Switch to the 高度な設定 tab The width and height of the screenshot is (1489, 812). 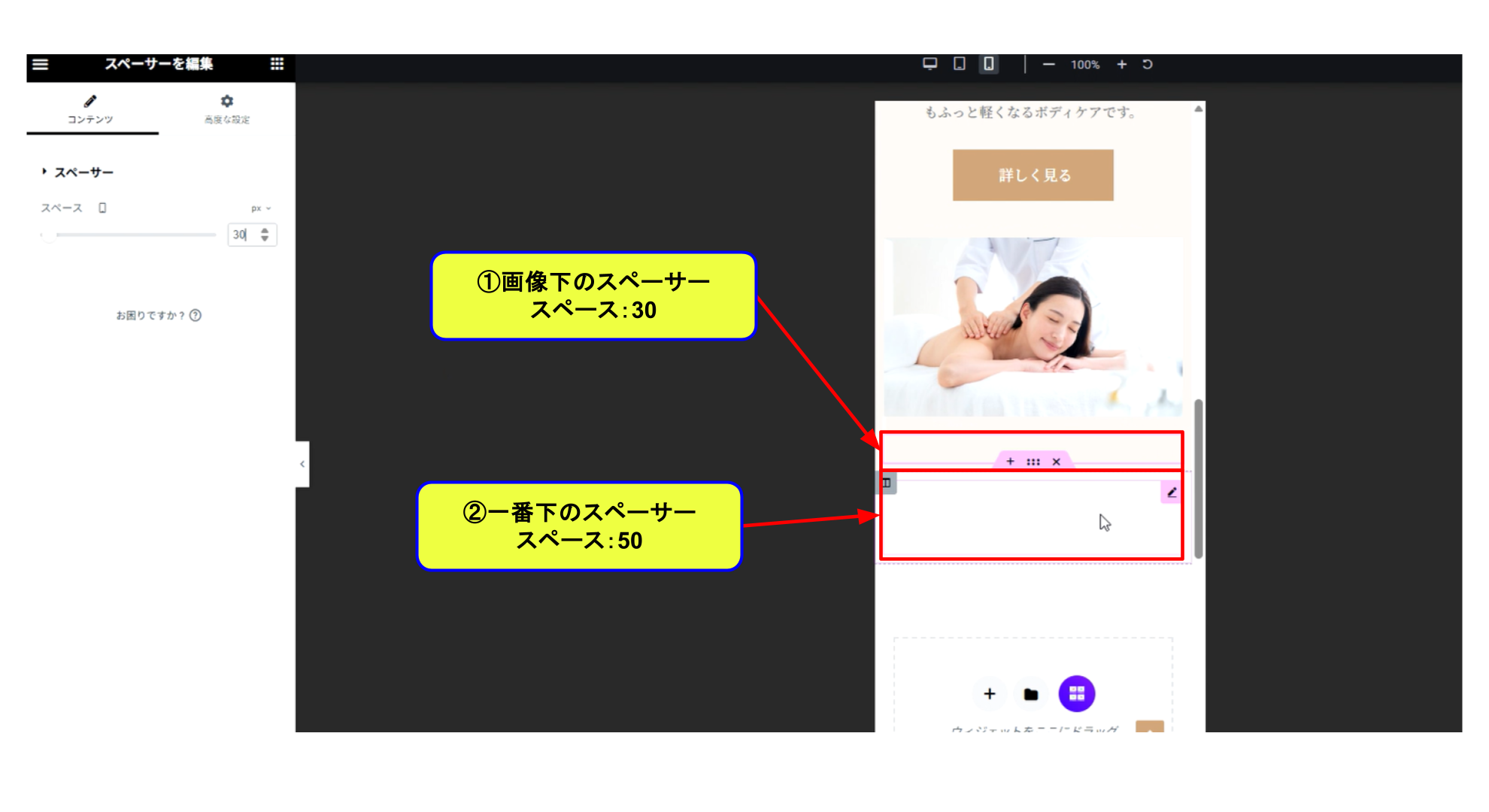[x=227, y=110]
